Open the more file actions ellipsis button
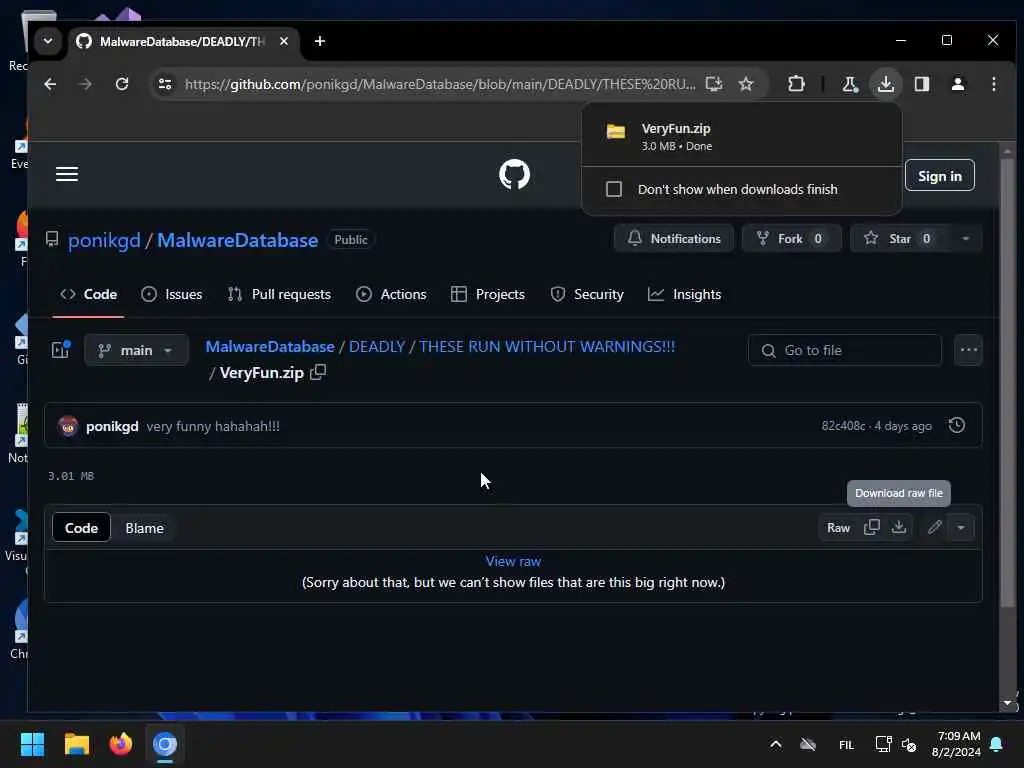The width and height of the screenshot is (1024, 768). 968,351
